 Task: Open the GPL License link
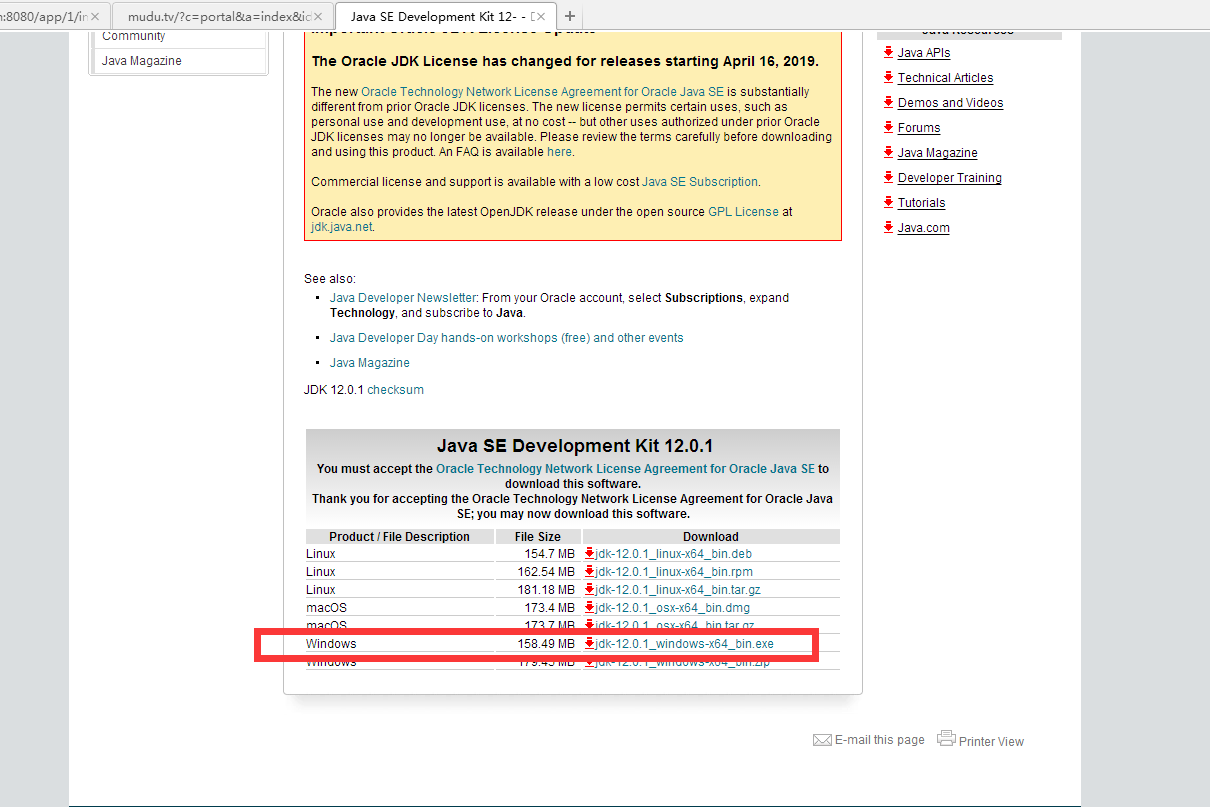743,212
